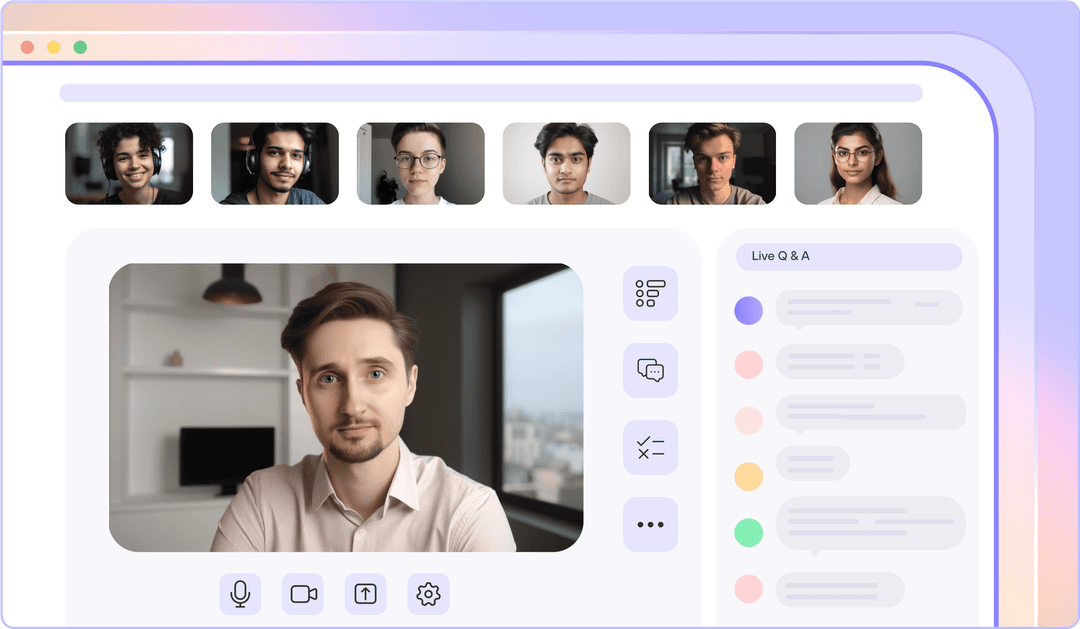This screenshot has height=629, width=1080.
Task: Click the first Q&A message bubble
Action: click(x=868, y=307)
